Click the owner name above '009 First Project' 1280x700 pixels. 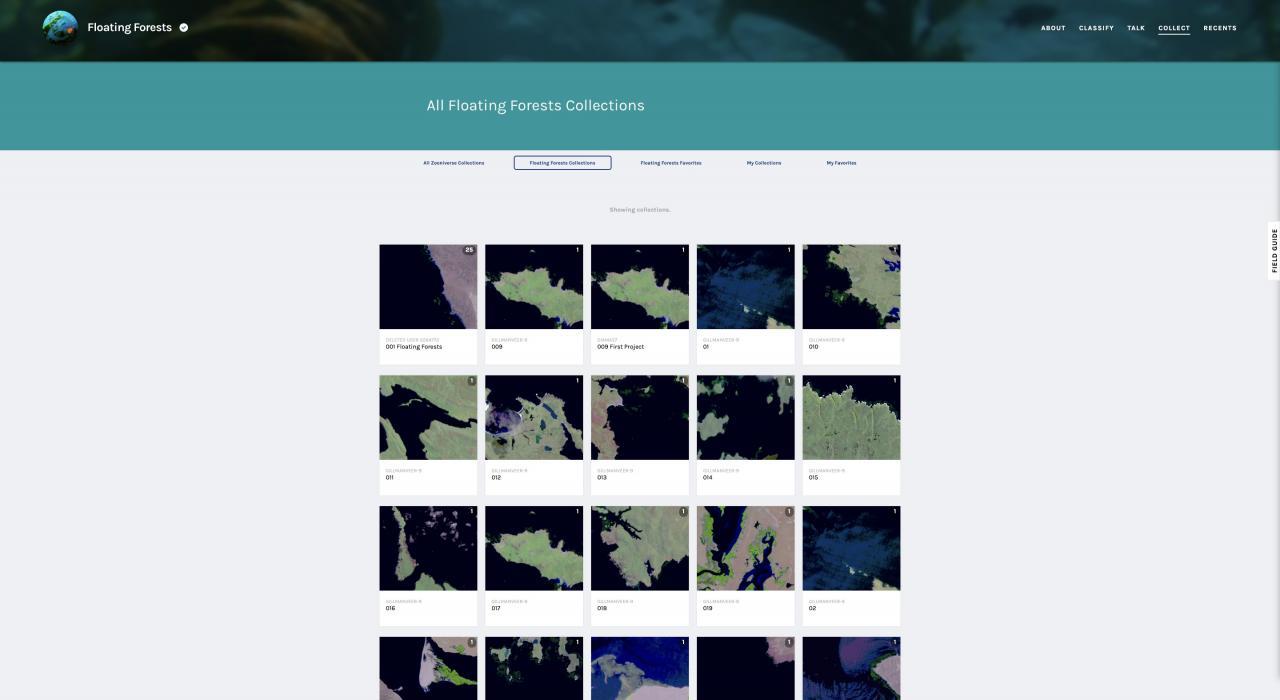[x=607, y=340]
